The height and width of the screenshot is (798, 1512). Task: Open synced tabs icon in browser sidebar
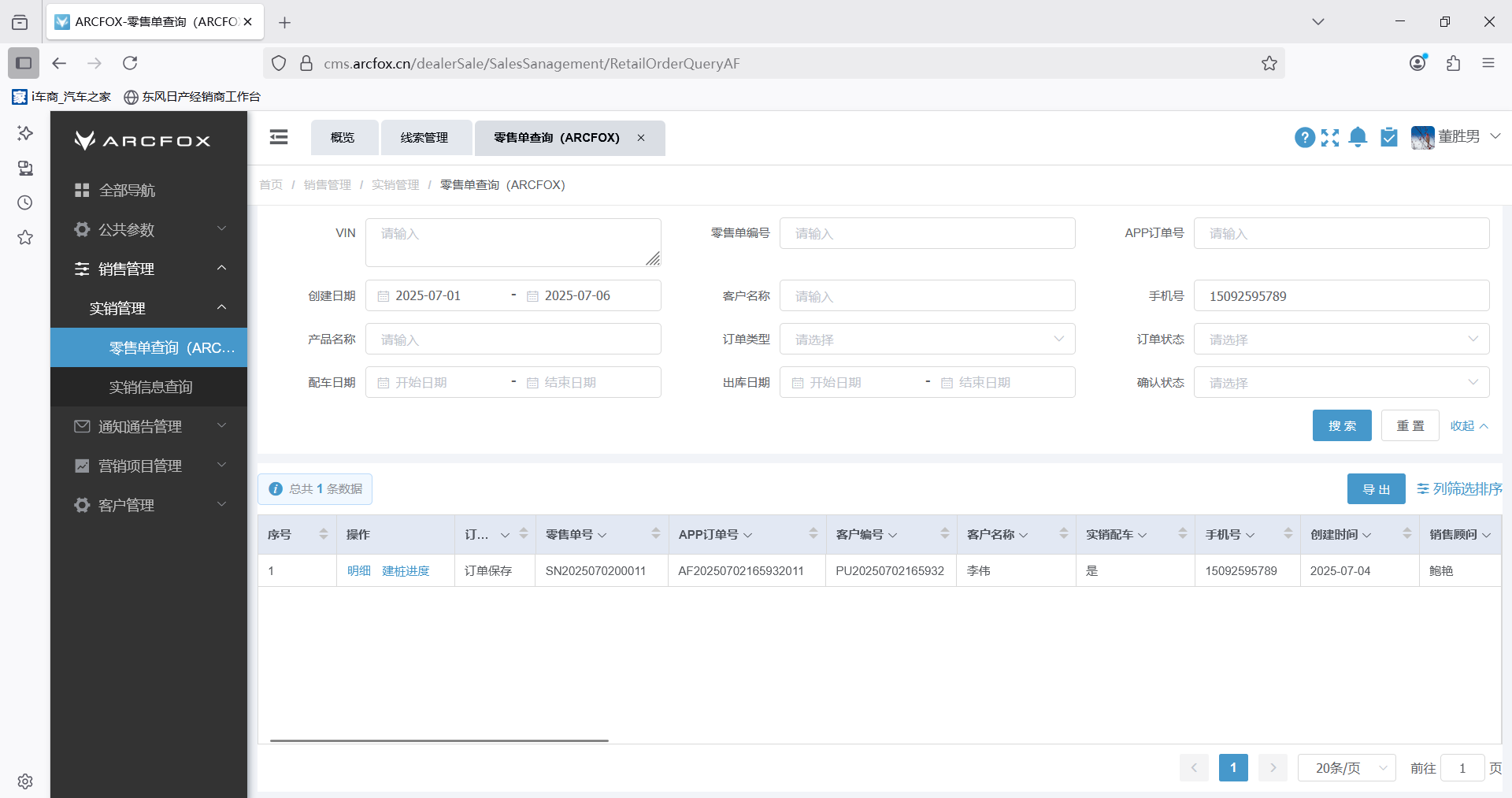click(25, 168)
